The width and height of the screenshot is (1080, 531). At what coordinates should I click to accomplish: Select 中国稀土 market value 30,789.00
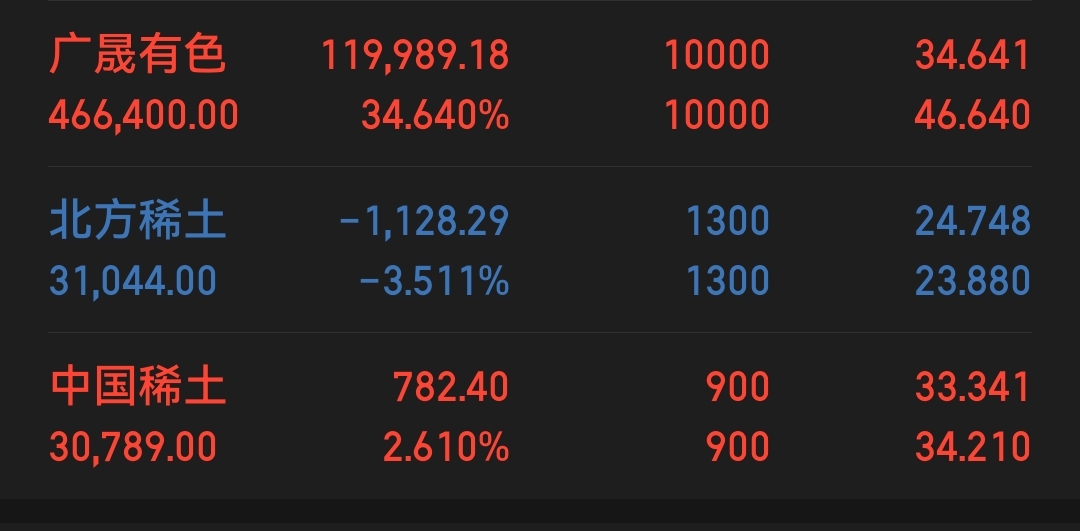pyautogui.click(x=133, y=447)
